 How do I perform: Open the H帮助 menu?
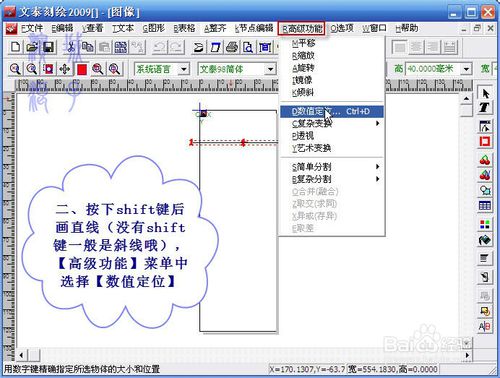(x=407, y=28)
